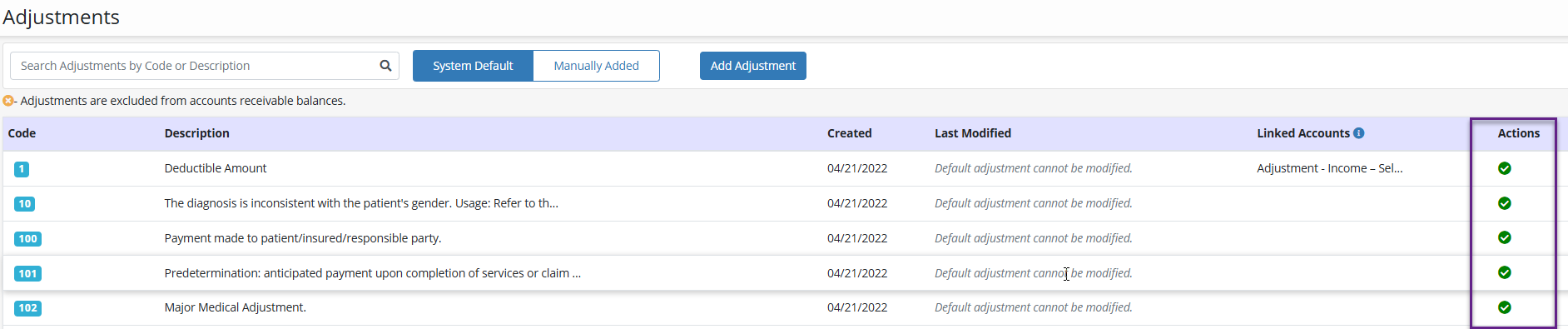This screenshot has height=329, width=1568.
Task: Click green check icon for code 10 row
Action: point(1505,203)
